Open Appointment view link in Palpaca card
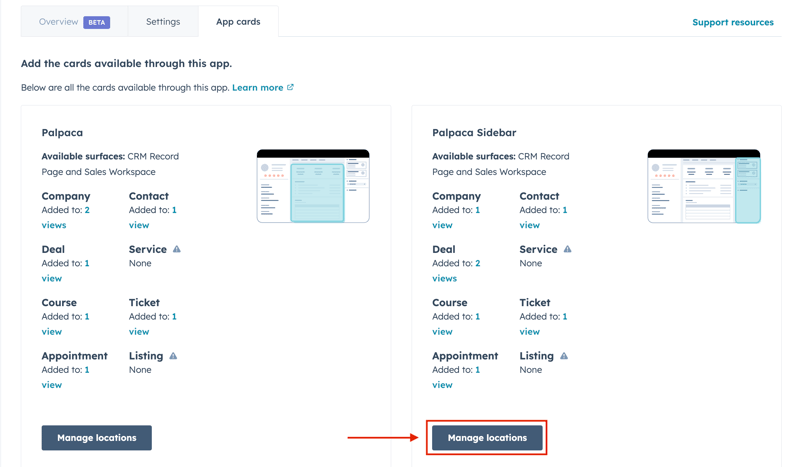This screenshot has width=800, height=467. 52,385
